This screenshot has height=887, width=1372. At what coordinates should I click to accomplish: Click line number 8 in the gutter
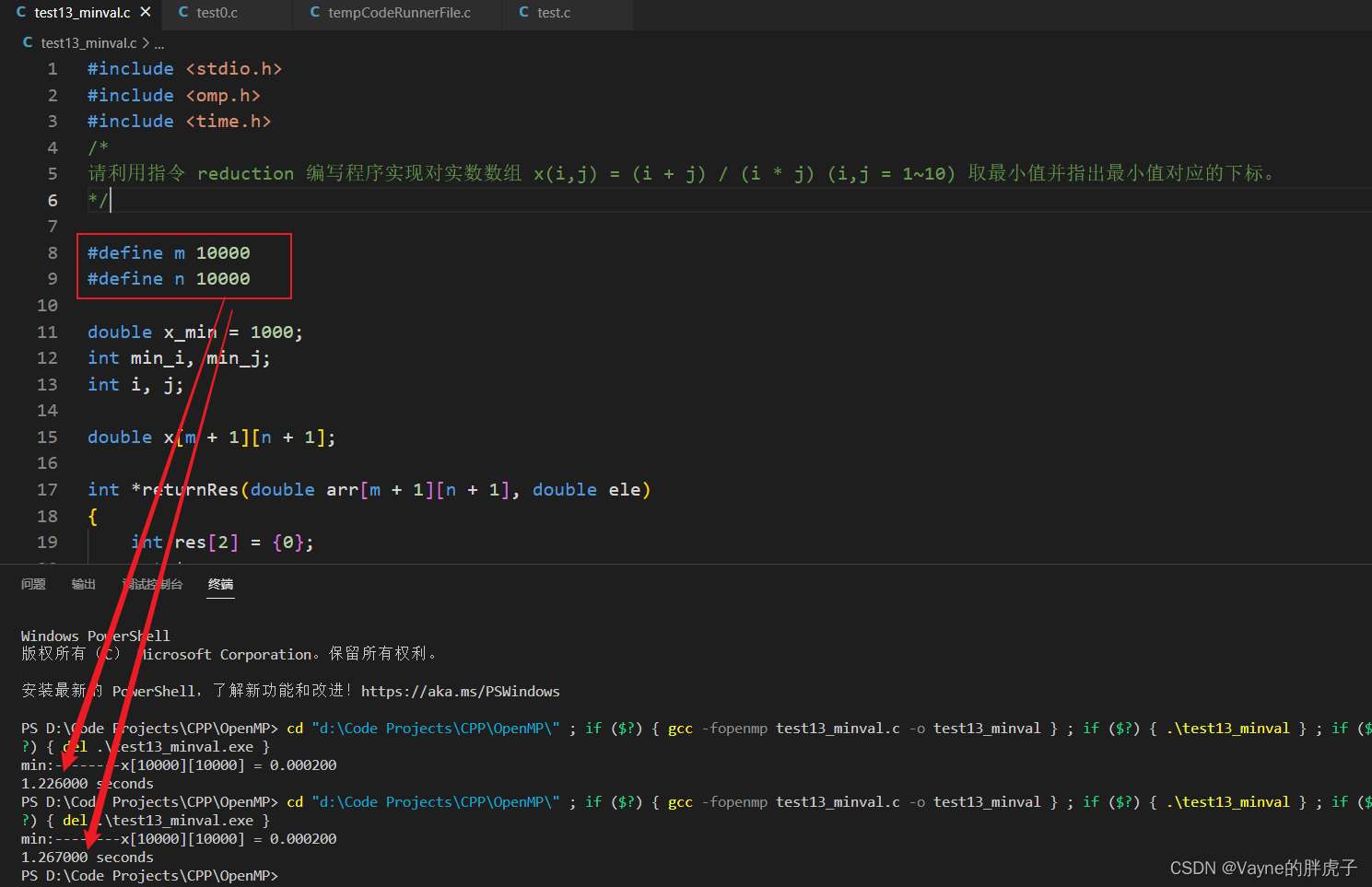tap(53, 252)
